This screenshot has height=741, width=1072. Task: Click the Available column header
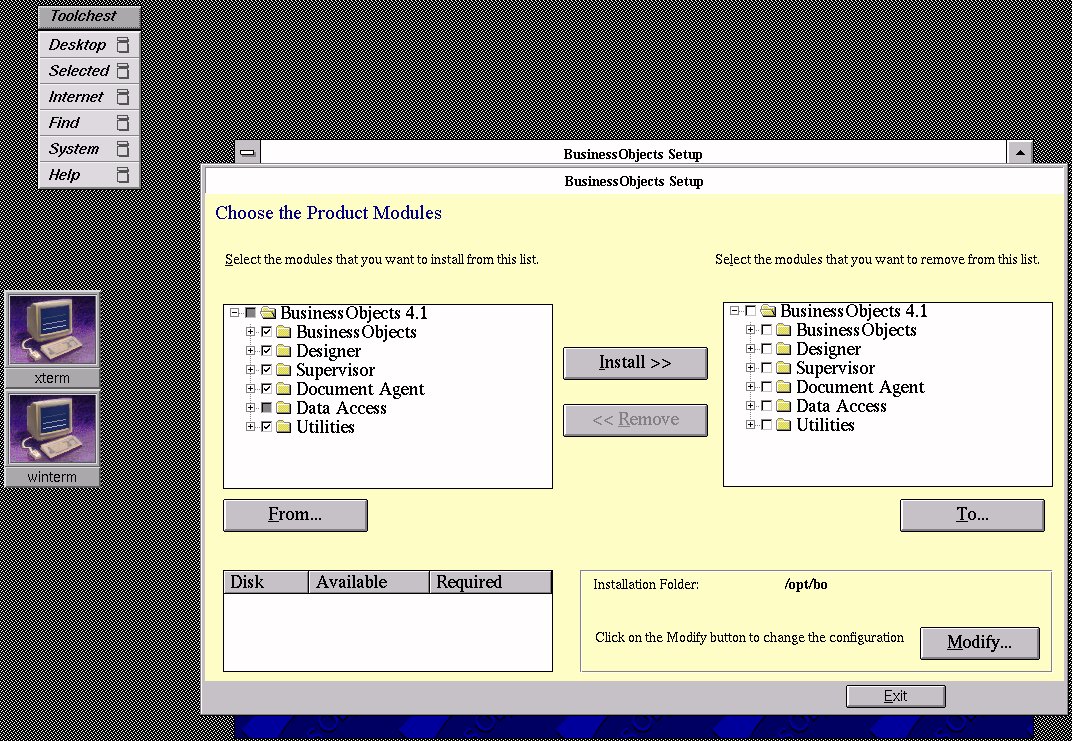[369, 582]
